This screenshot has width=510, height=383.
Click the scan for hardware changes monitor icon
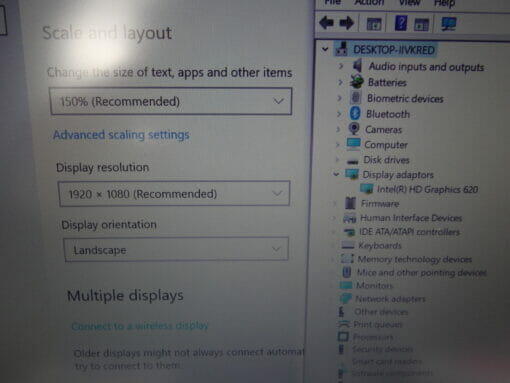(448, 24)
